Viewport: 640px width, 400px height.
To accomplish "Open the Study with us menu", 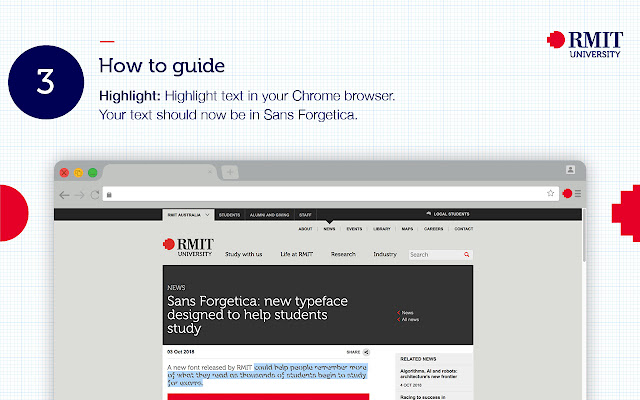I will click(x=244, y=255).
